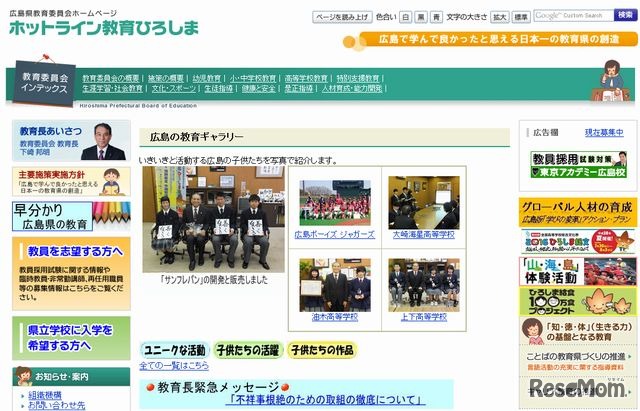Click the 大崎海星高等学校 text link
The image size is (640, 411).
click(x=424, y=235)
